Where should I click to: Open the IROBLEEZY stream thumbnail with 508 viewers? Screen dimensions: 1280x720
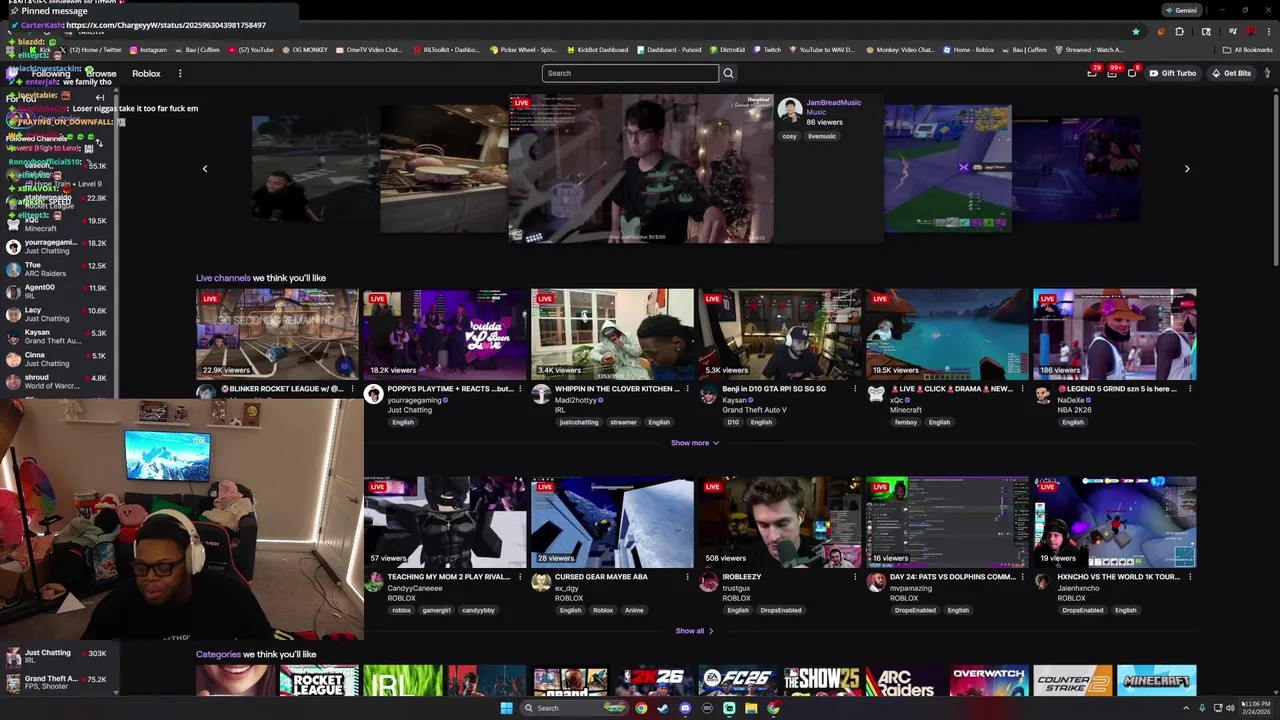pos(779,522)
